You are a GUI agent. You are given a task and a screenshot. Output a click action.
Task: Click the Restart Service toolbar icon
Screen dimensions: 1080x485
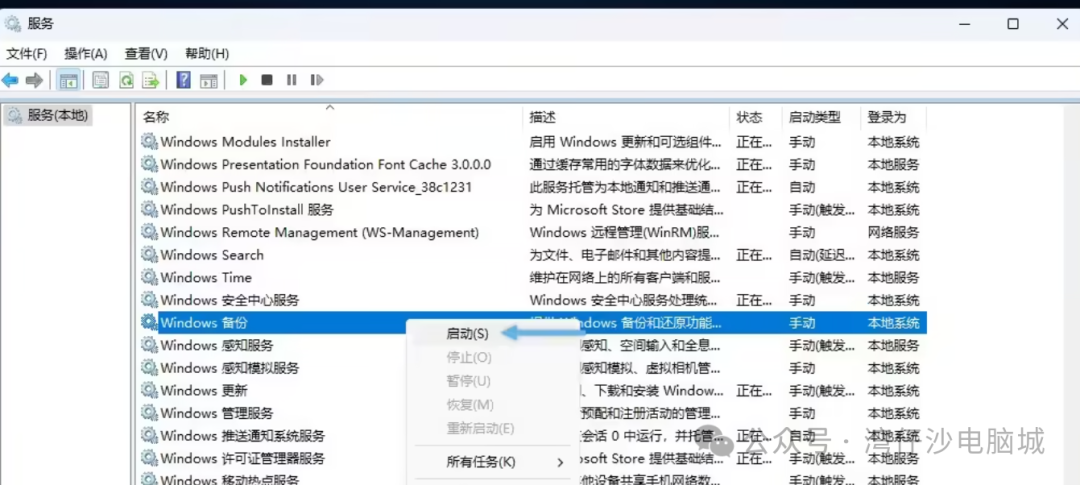point(317,80)
